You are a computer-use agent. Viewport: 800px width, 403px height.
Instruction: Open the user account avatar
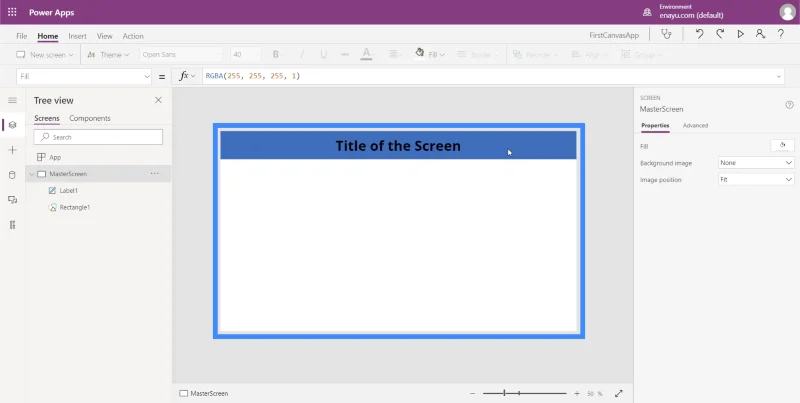(x=787, y=12)
